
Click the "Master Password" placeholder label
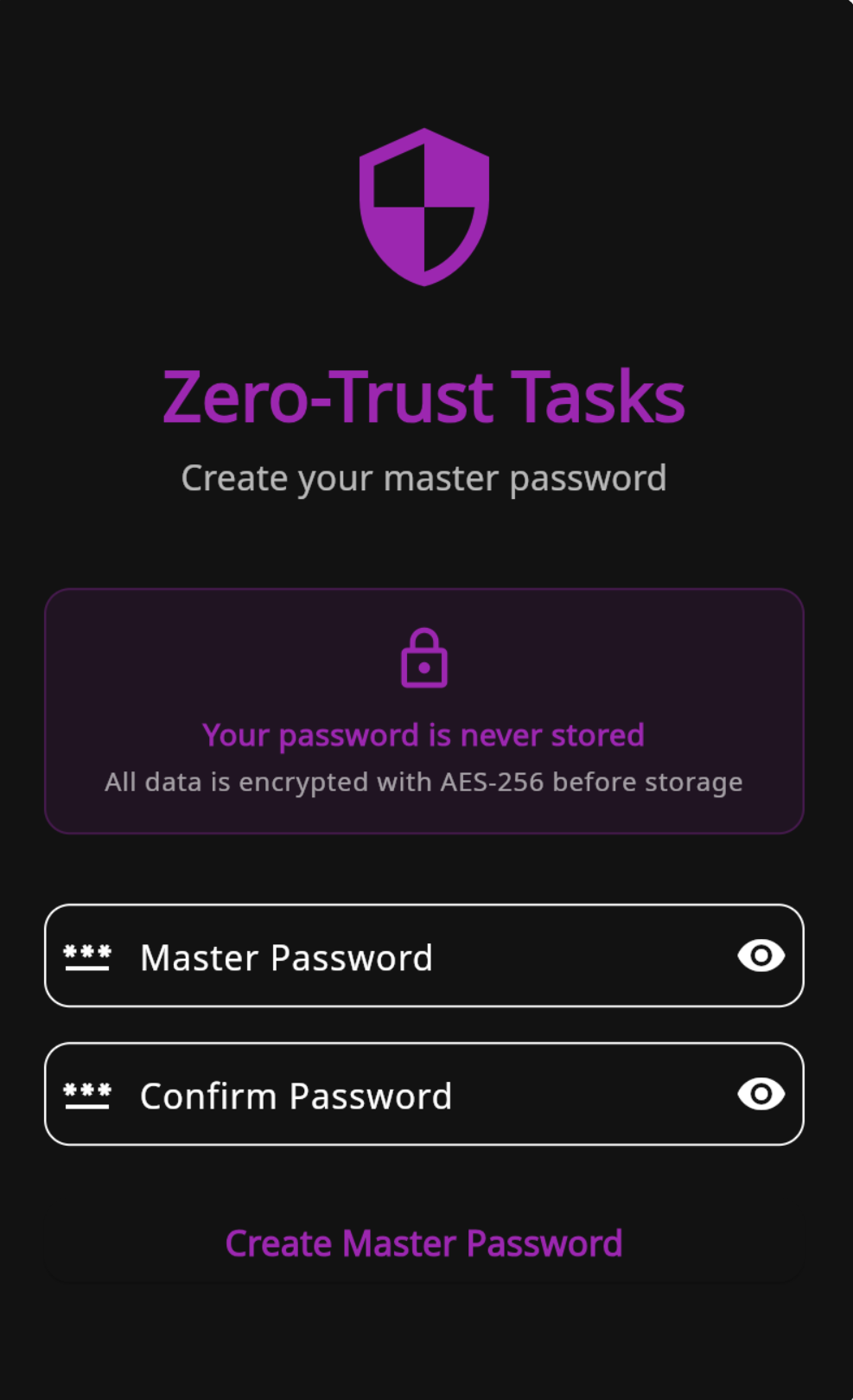(x=286, y=958)
